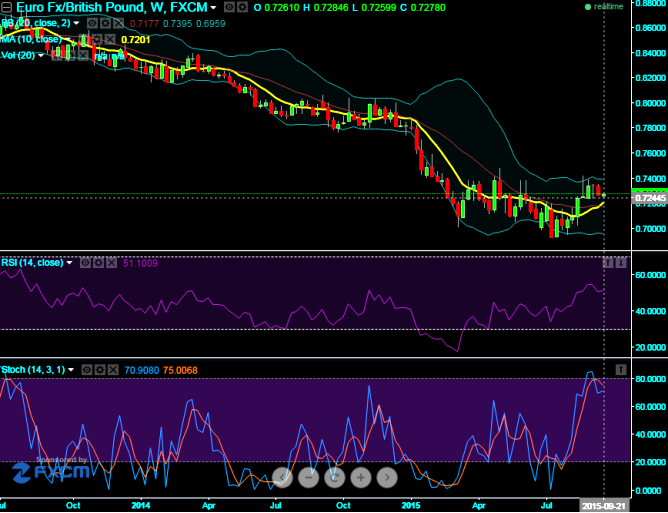Click the Close value 0.72780
This screenshot has width=668, height=513.
coord(428,7)
